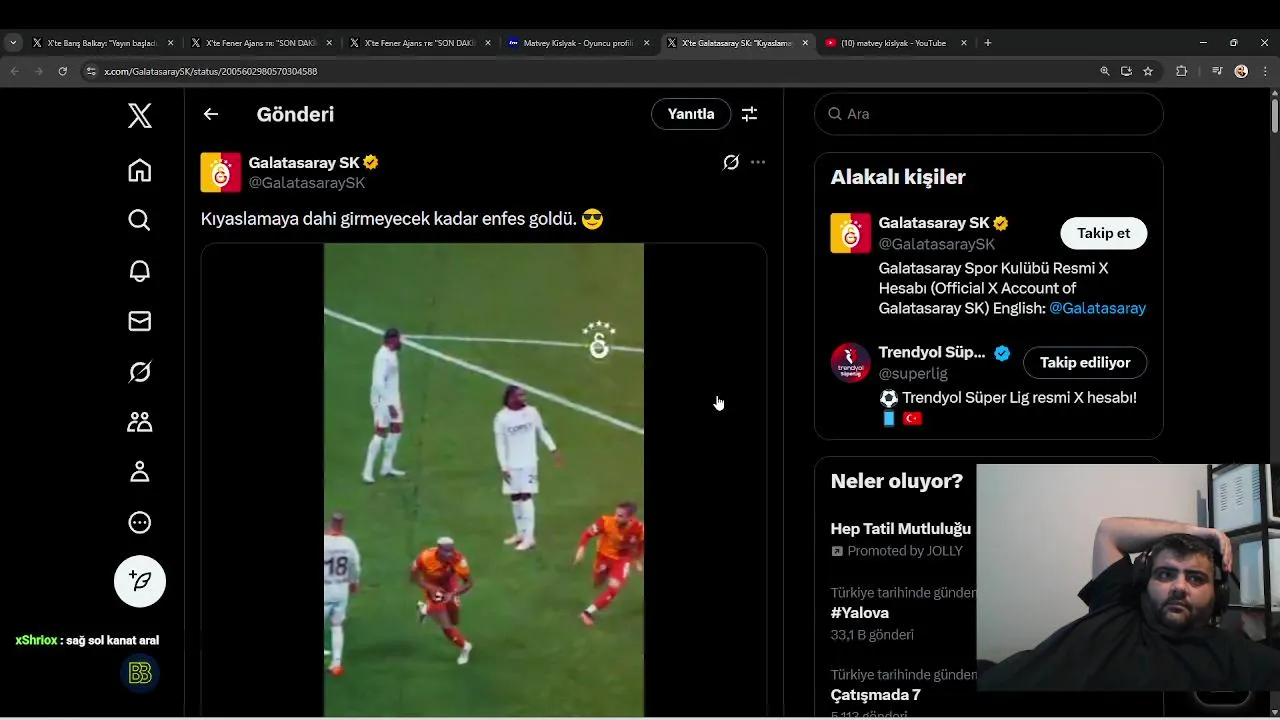The height and width of the screenshot is (720, 1280).
Task: Click install app icon in address bar
Action: [x=1126, y=71]
